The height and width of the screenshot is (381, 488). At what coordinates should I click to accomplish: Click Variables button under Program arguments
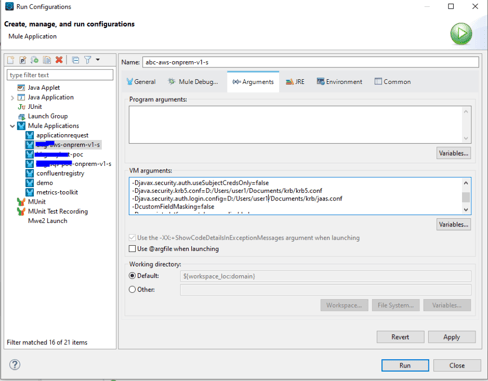[x=453, y=153]
